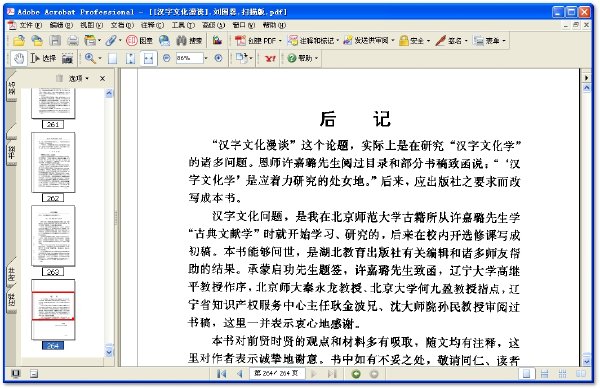The width and height of the screenshot is (600, 389).
Task: Open the 视图(V) menu
Action: [x=91, y=25]
